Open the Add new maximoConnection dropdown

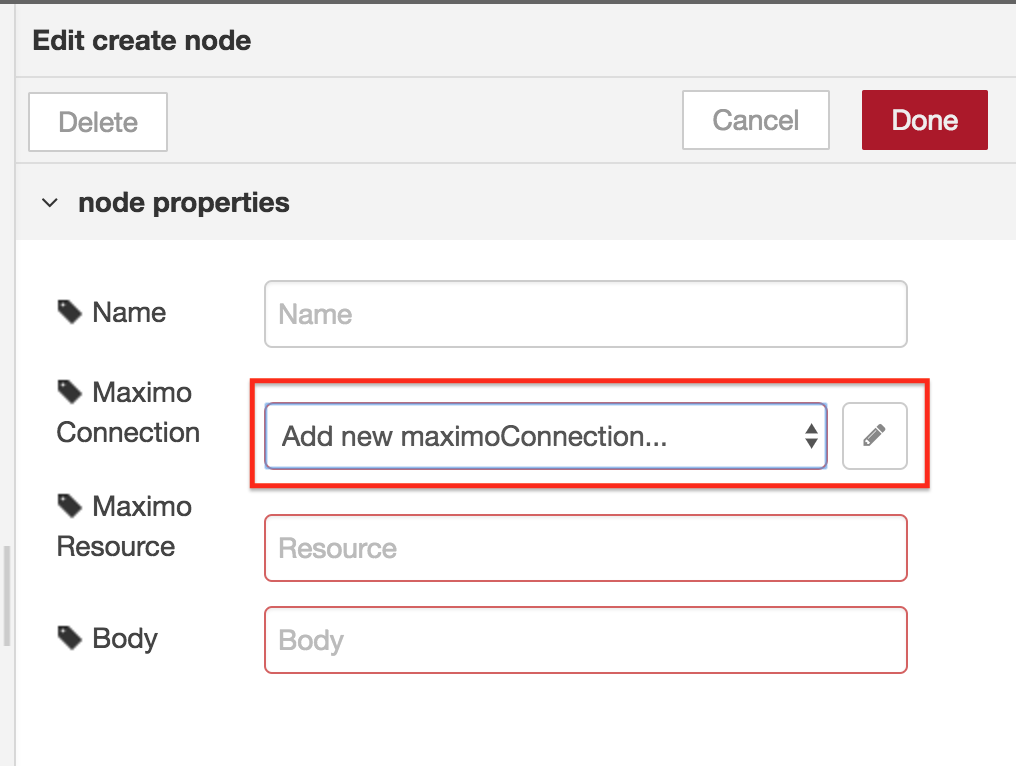click(x=546, y=435)
